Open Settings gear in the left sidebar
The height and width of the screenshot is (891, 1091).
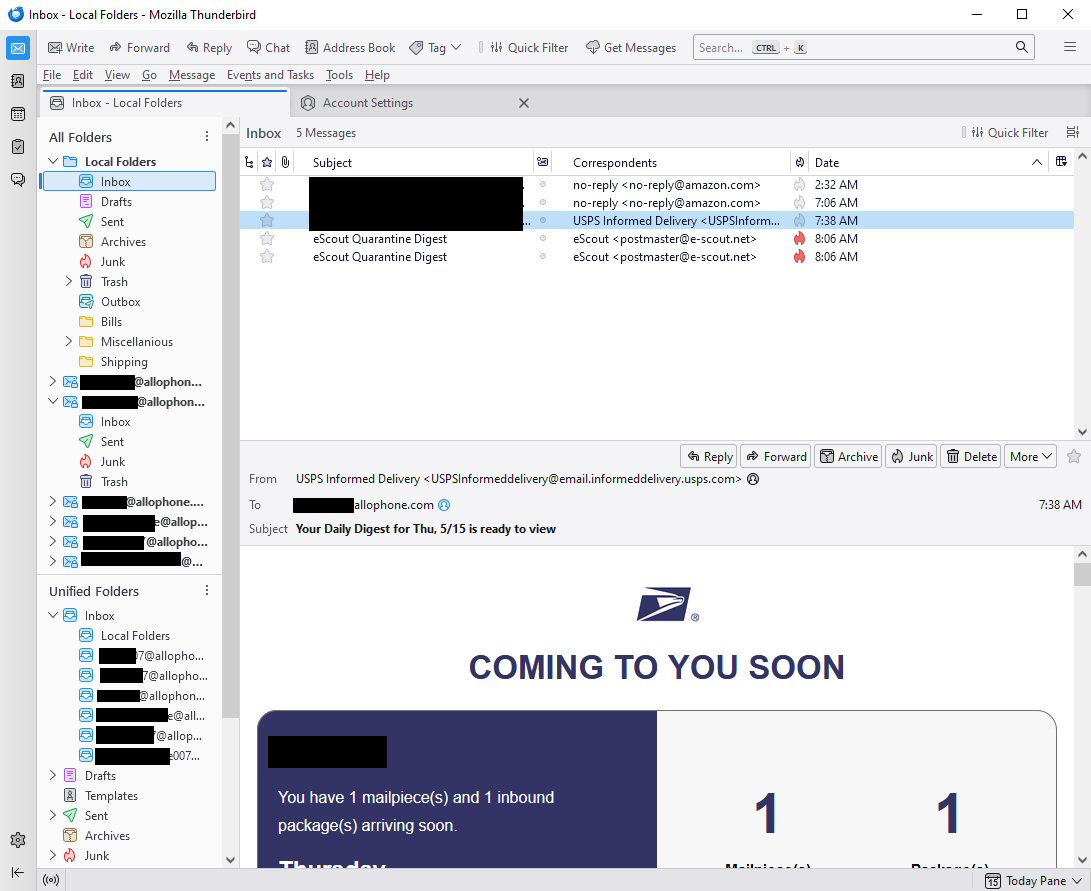[18, 840]
